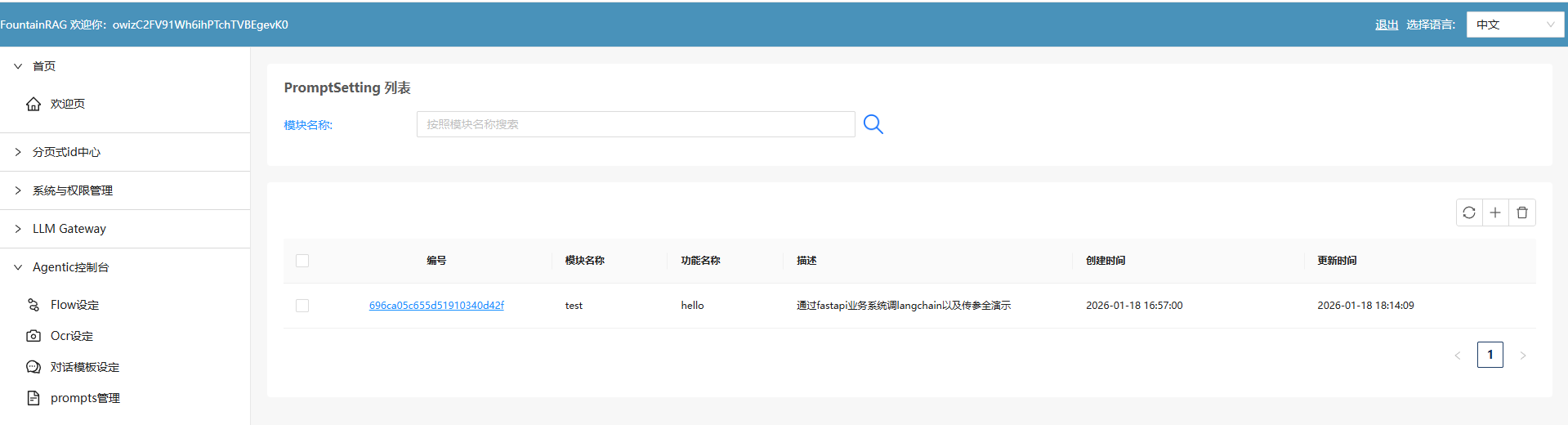The image size is (1568, 425).
Task: Click the chat bubble icon for 对话模板设定
Action: point(34,367)
